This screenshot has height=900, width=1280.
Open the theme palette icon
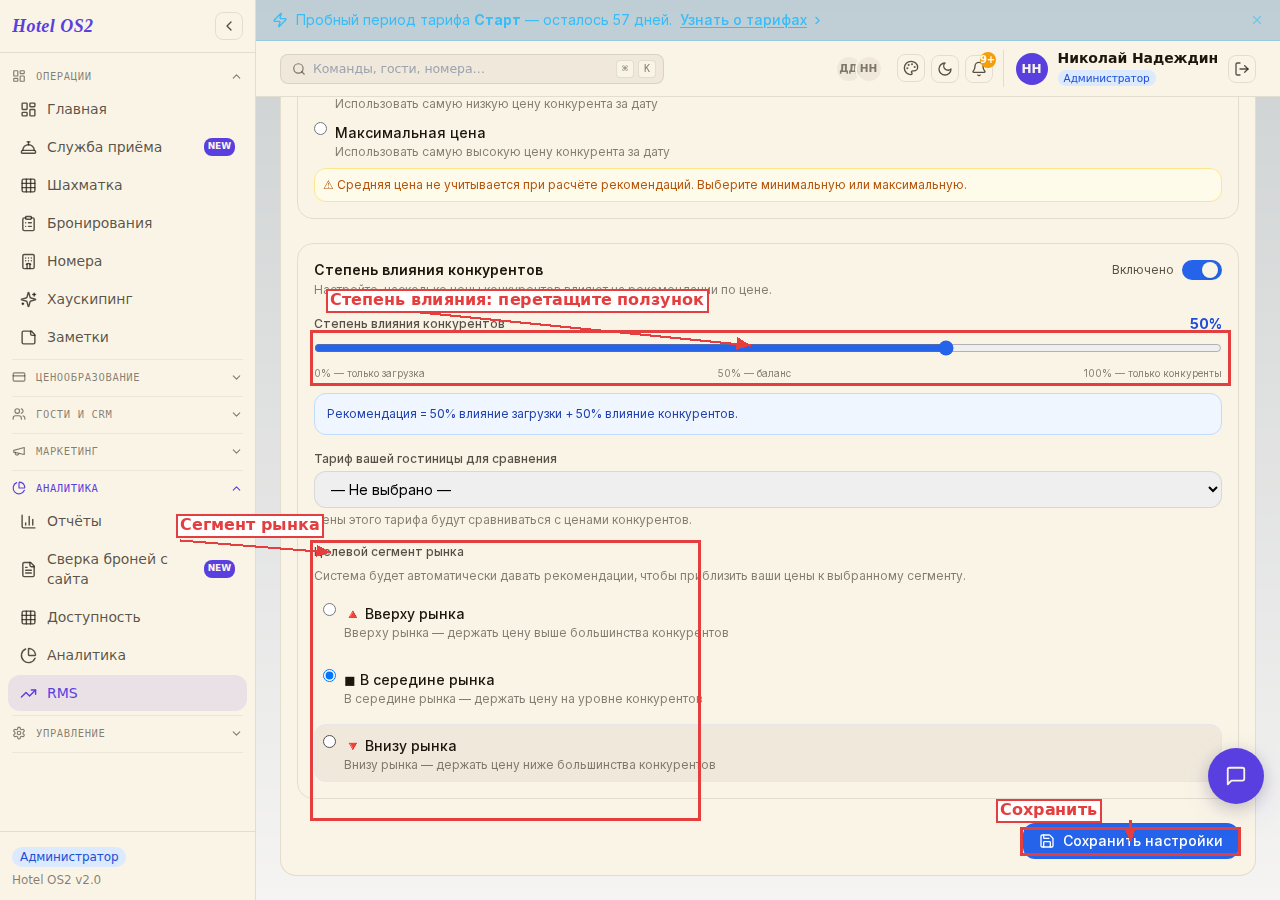pyautogui.click(x=911, y=68)
